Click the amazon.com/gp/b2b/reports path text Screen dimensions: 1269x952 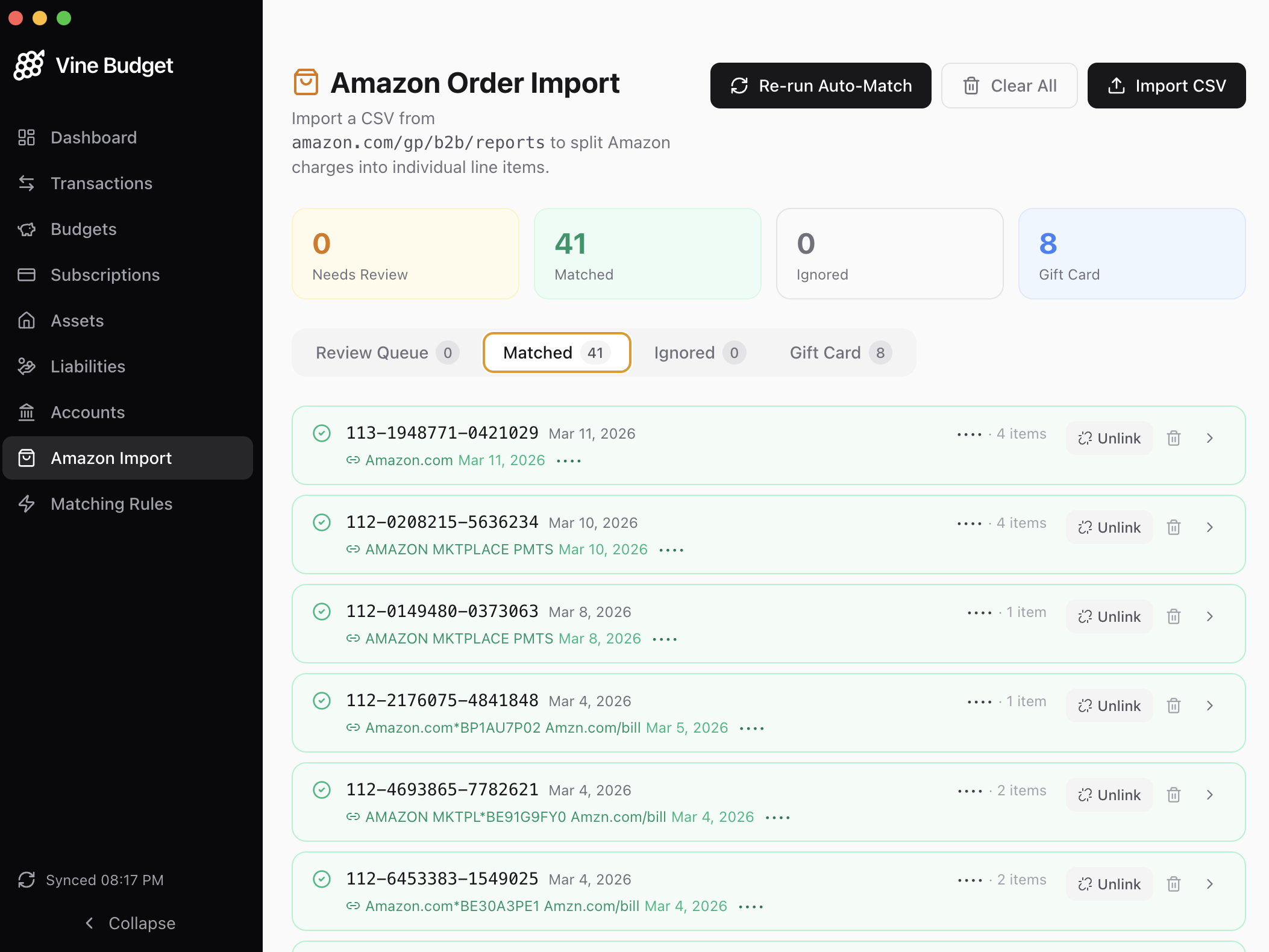[x=418, y=143]
